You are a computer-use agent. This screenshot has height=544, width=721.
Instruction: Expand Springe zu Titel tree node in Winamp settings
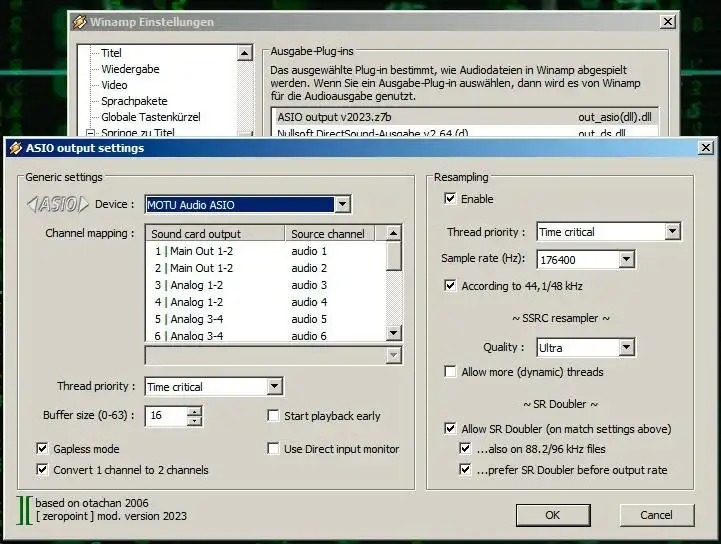(90, 133)
